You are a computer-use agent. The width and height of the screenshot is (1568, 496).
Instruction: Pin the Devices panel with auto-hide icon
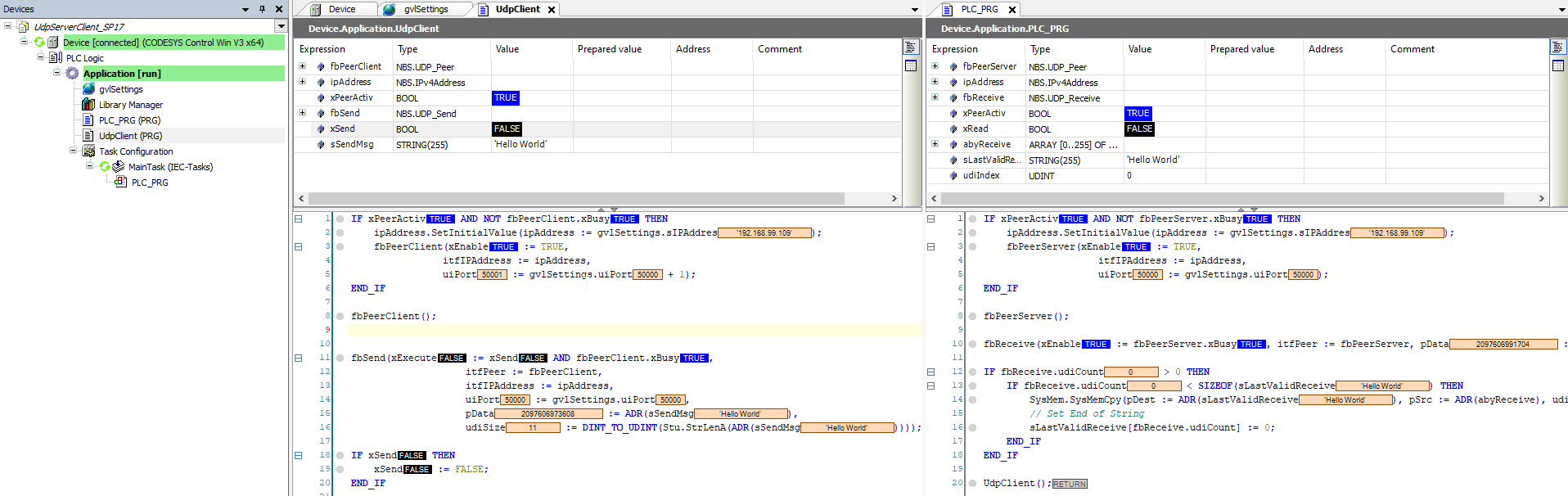(262, 9)
